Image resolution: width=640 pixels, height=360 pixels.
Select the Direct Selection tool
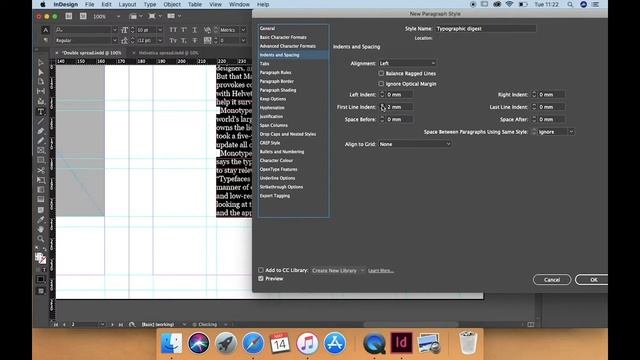[x=41, y=73]
